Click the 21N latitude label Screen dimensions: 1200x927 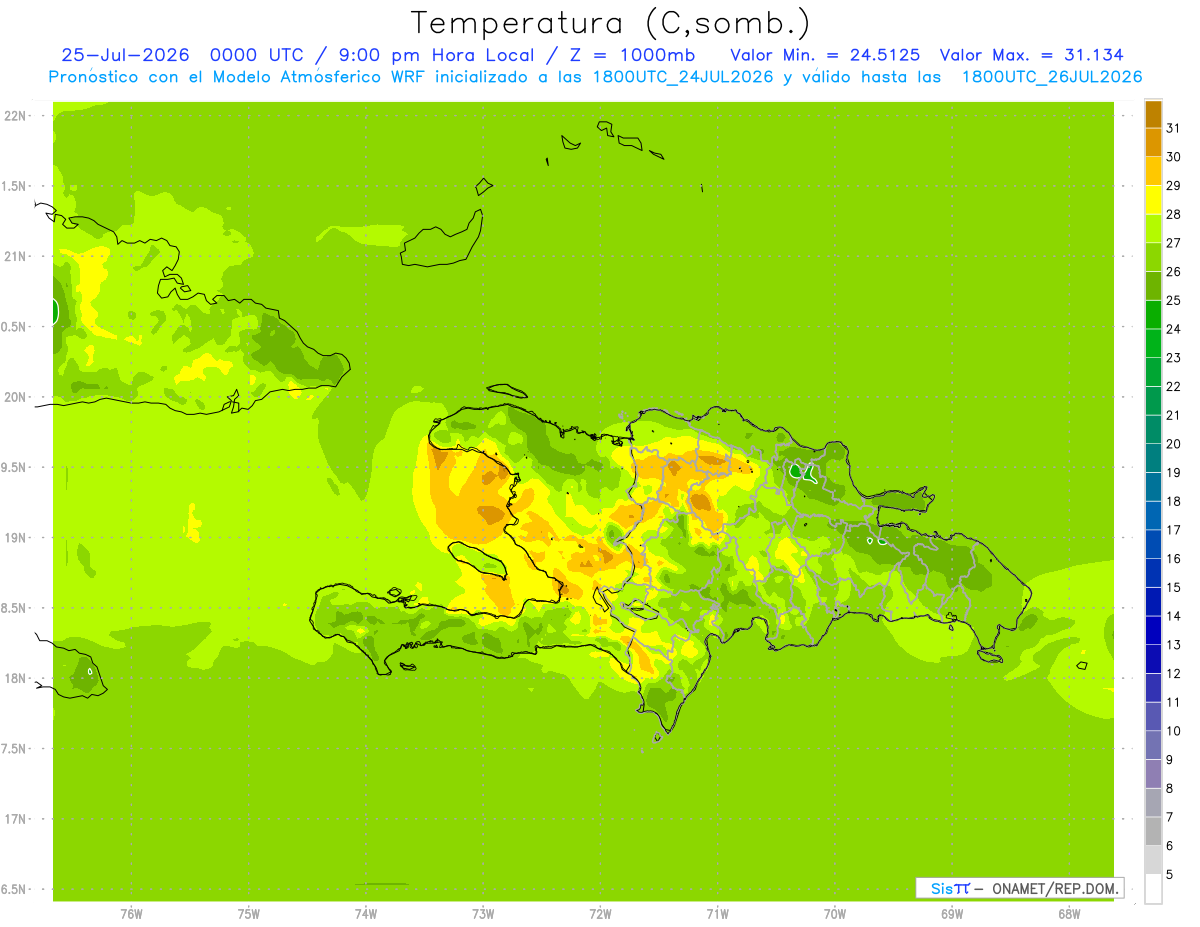pos(15,257)
